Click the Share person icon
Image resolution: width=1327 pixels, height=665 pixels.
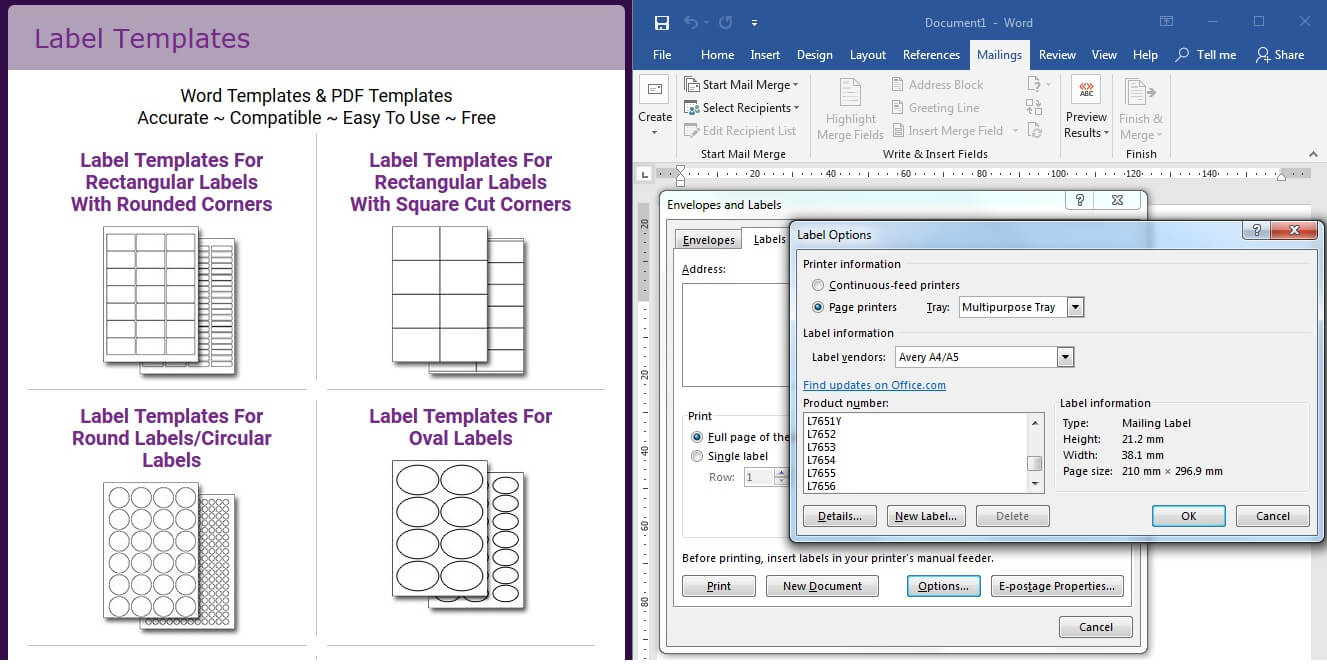tap(1263, 55)
